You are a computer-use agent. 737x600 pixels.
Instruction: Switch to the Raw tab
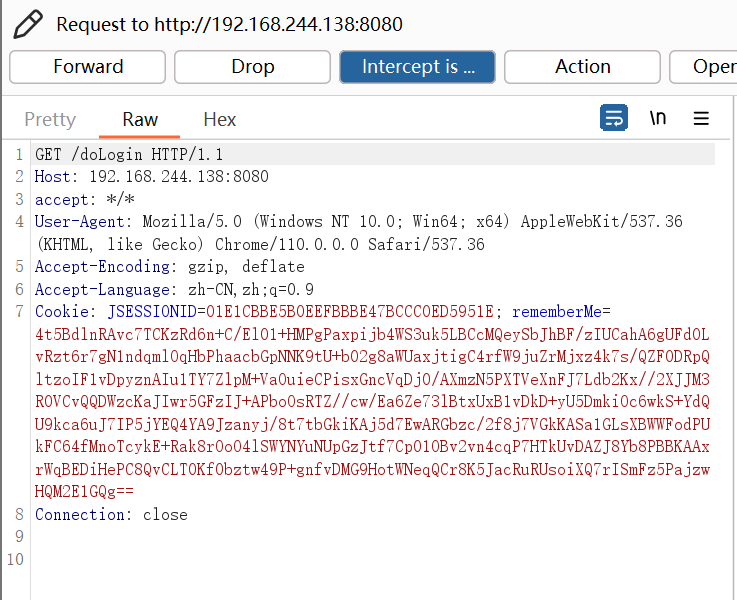[x=140, y=119]
